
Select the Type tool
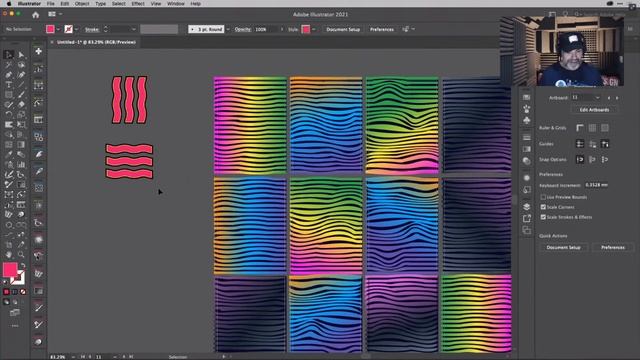tap(9, 84)
